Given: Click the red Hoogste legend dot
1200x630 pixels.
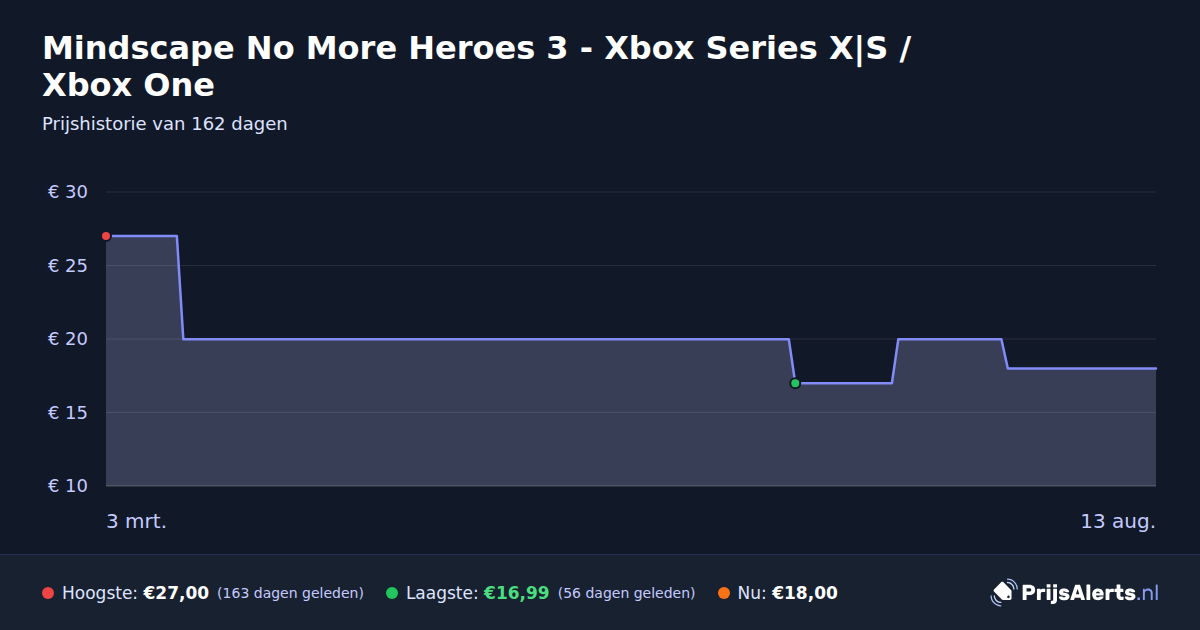Looking at the screenshot, I should tap(48, 593).
